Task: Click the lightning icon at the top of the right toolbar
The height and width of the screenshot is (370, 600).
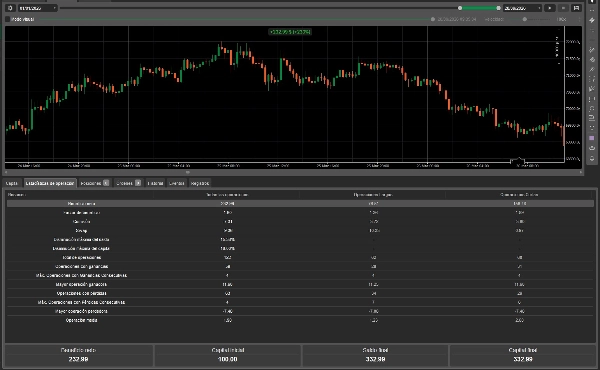Action: click(x=592, y=20)
